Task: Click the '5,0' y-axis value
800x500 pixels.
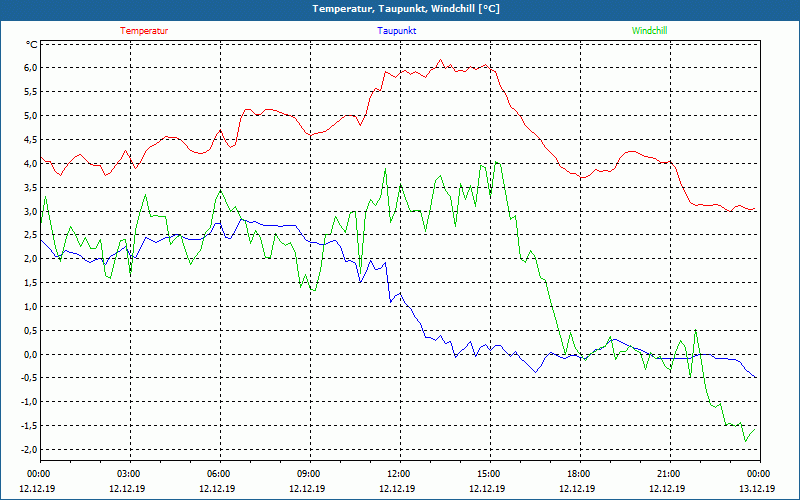Action: click(31, 116)
